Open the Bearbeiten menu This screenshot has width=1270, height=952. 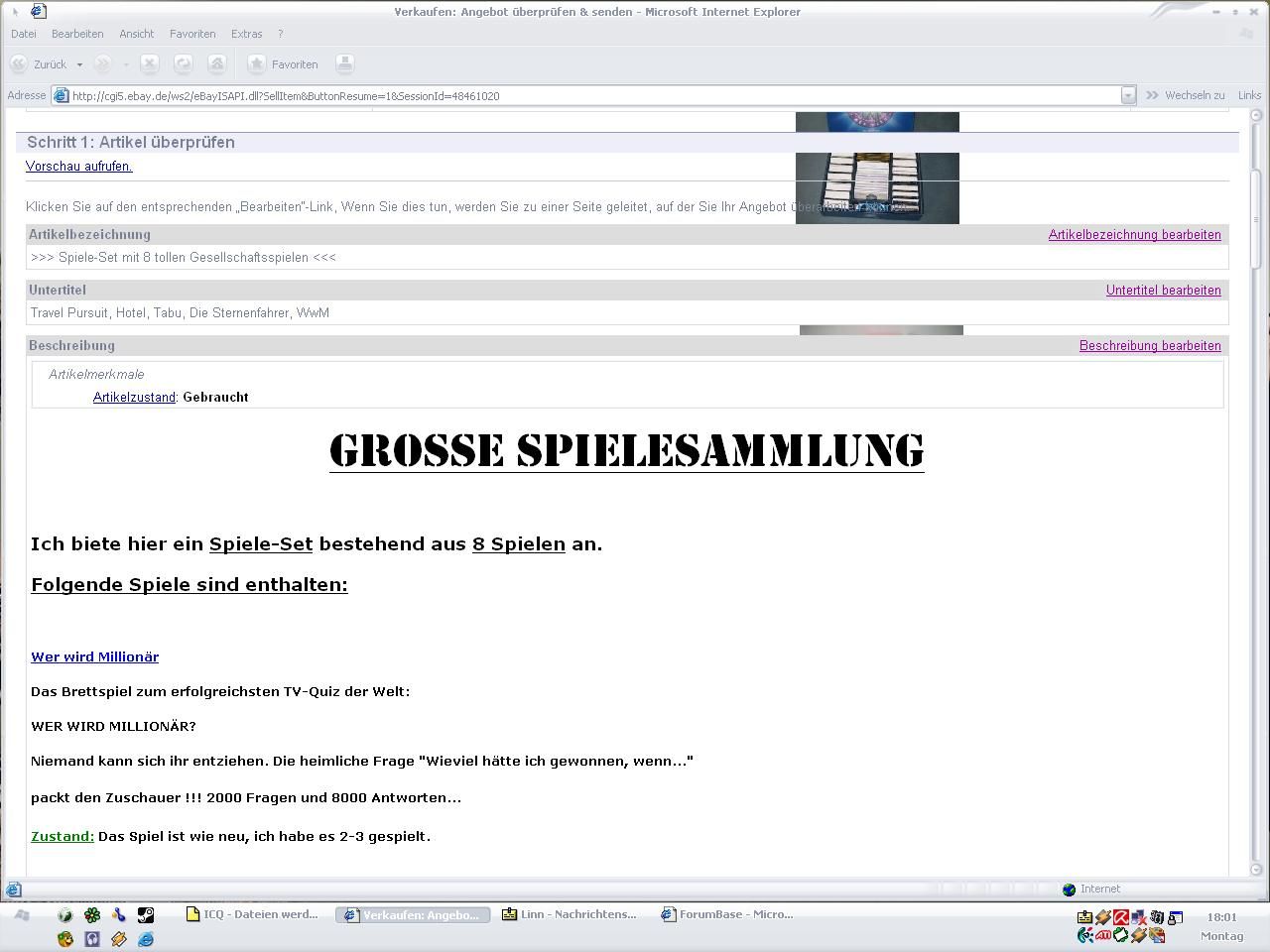(x=77, y=34)
